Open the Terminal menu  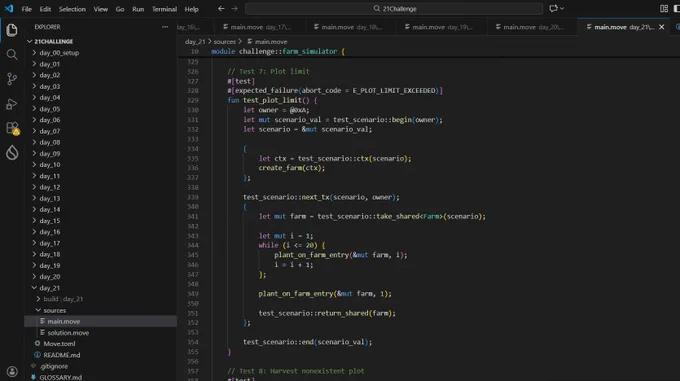pos(164,9)
